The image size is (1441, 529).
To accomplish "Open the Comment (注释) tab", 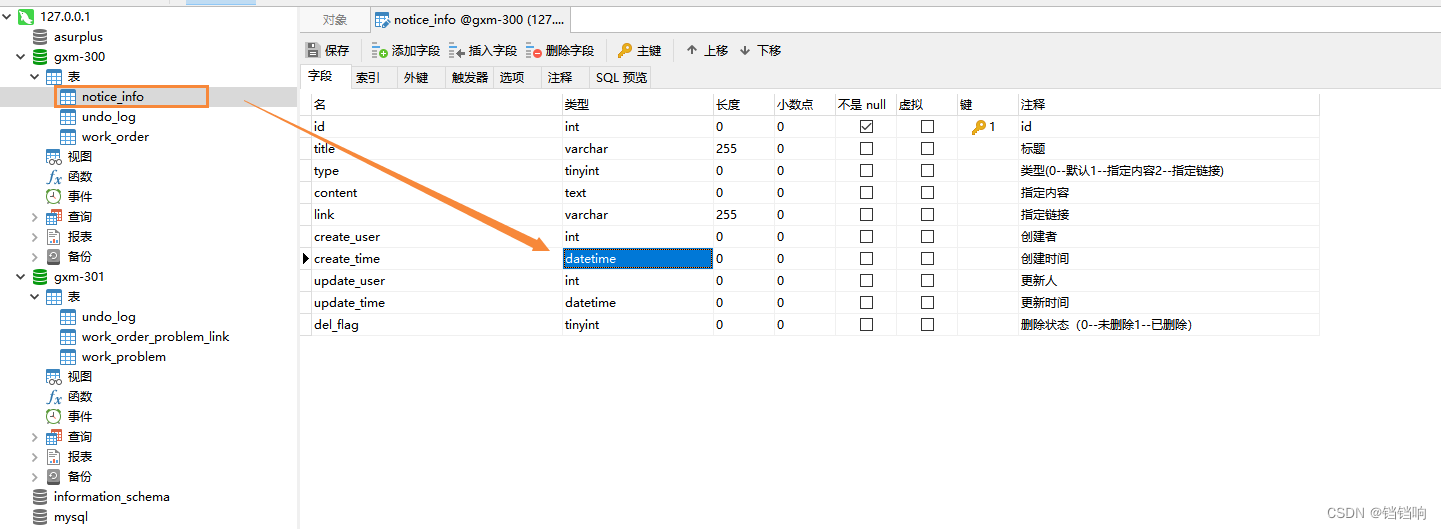I will coord(560,77).
